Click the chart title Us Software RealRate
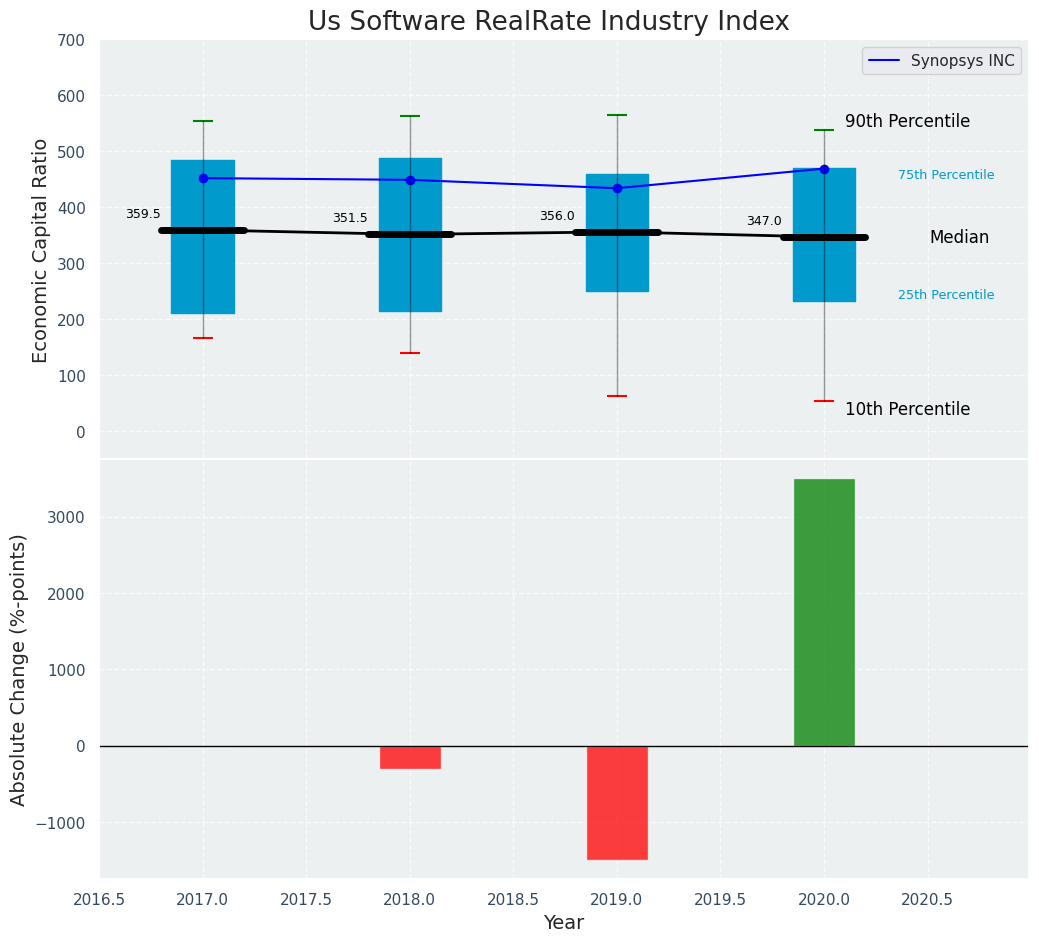Viewport: 1039px width, 942px height. pos(548,22)
